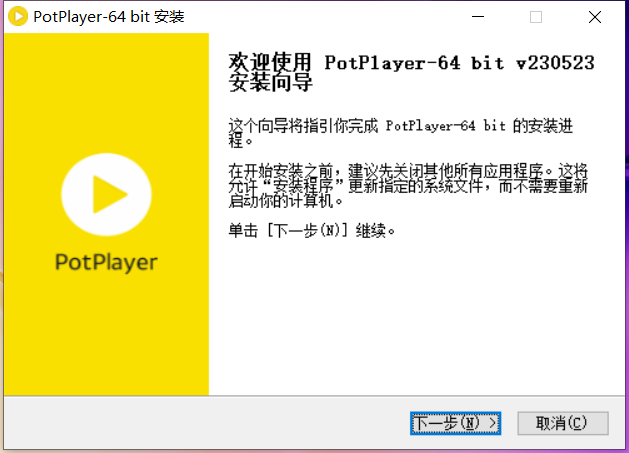The height and width of the screenshot is (453, 629).
Task: Click the 欢迎使用 PotPlayer-64 bit v230523 heading
Action: 411,72
